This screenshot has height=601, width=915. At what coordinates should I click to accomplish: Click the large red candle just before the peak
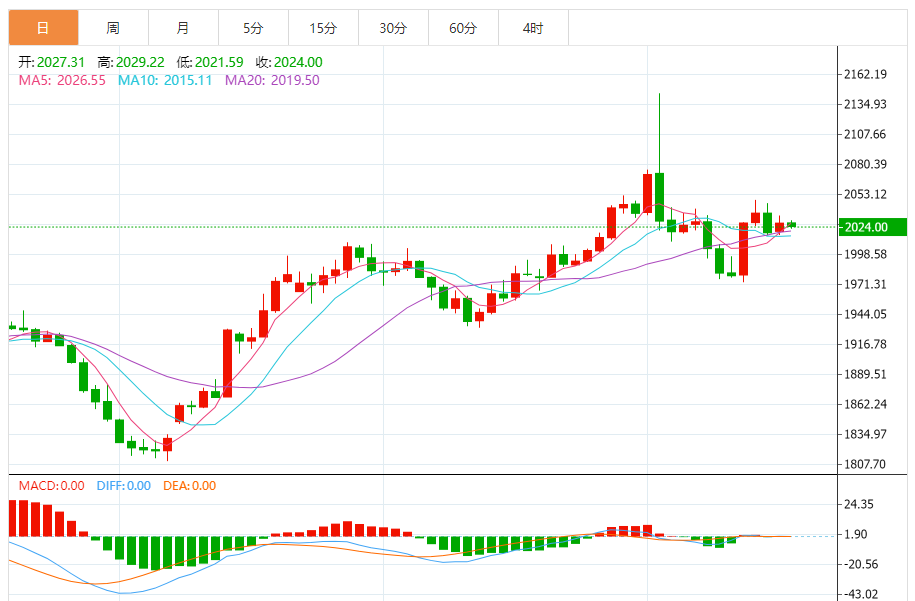click(647, 194)
